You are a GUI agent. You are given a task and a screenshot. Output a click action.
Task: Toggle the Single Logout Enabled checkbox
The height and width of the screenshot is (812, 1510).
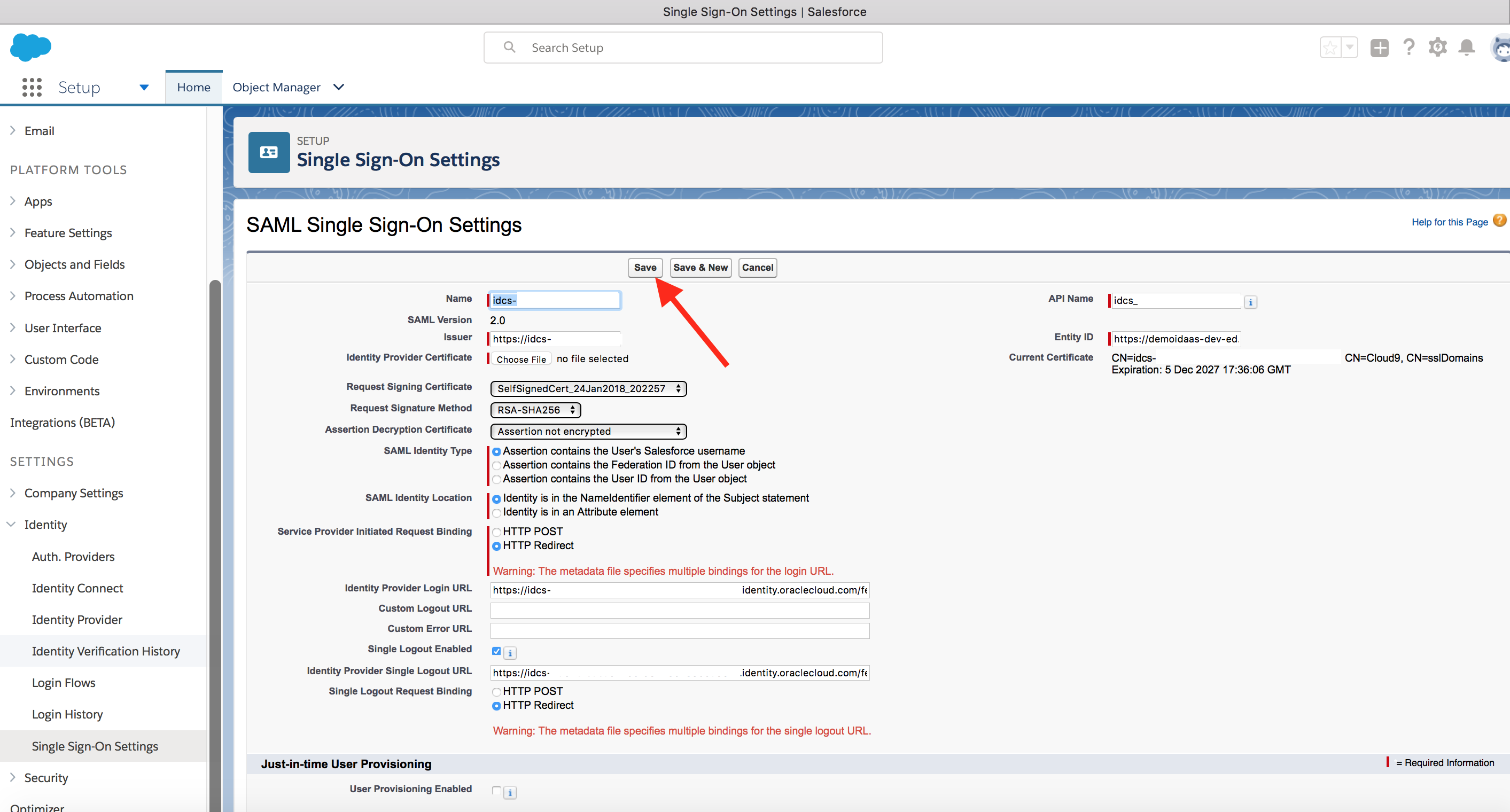click(x=496, y=652)
